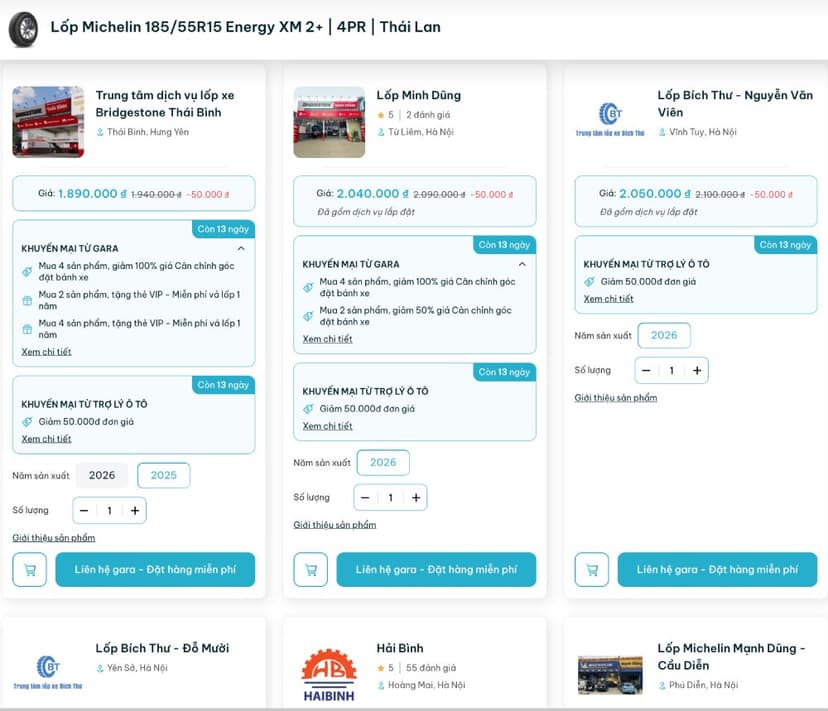Decrease quantity in Lốp Minh Dũng card
This screenshot has height=711, width=828.
click(365, 498)
